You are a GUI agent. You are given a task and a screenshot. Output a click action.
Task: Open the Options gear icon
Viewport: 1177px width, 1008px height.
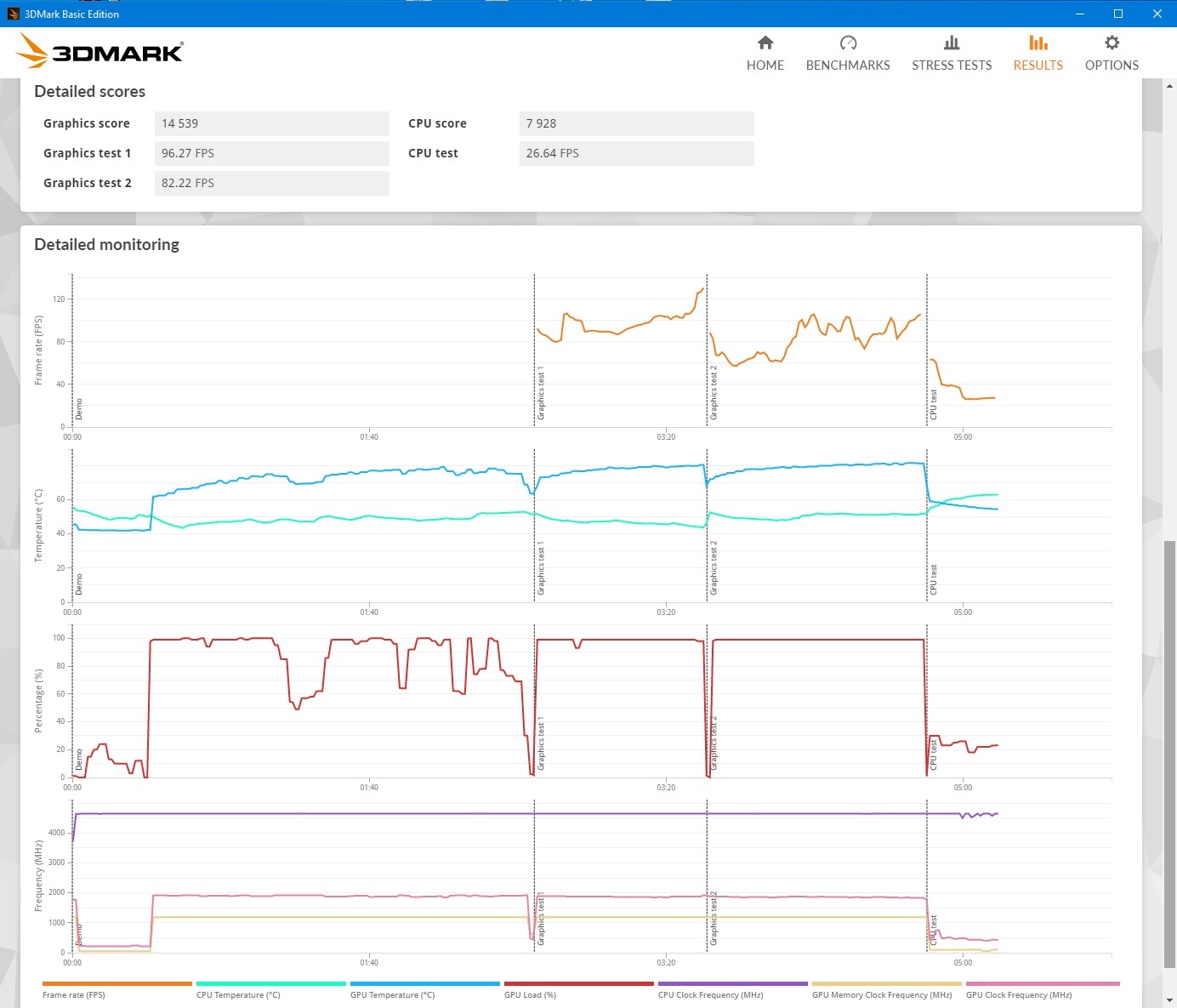click(x=1112, y=43)
